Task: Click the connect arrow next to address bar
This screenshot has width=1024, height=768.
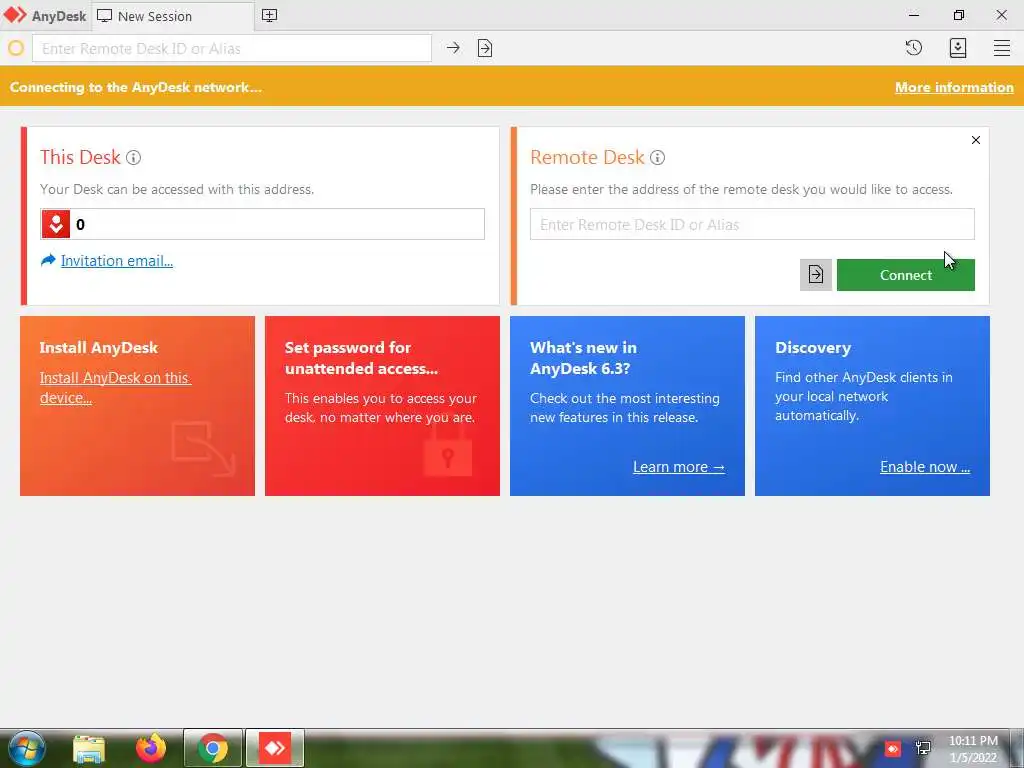Action: pyautogui.click(x=453, y=48)
